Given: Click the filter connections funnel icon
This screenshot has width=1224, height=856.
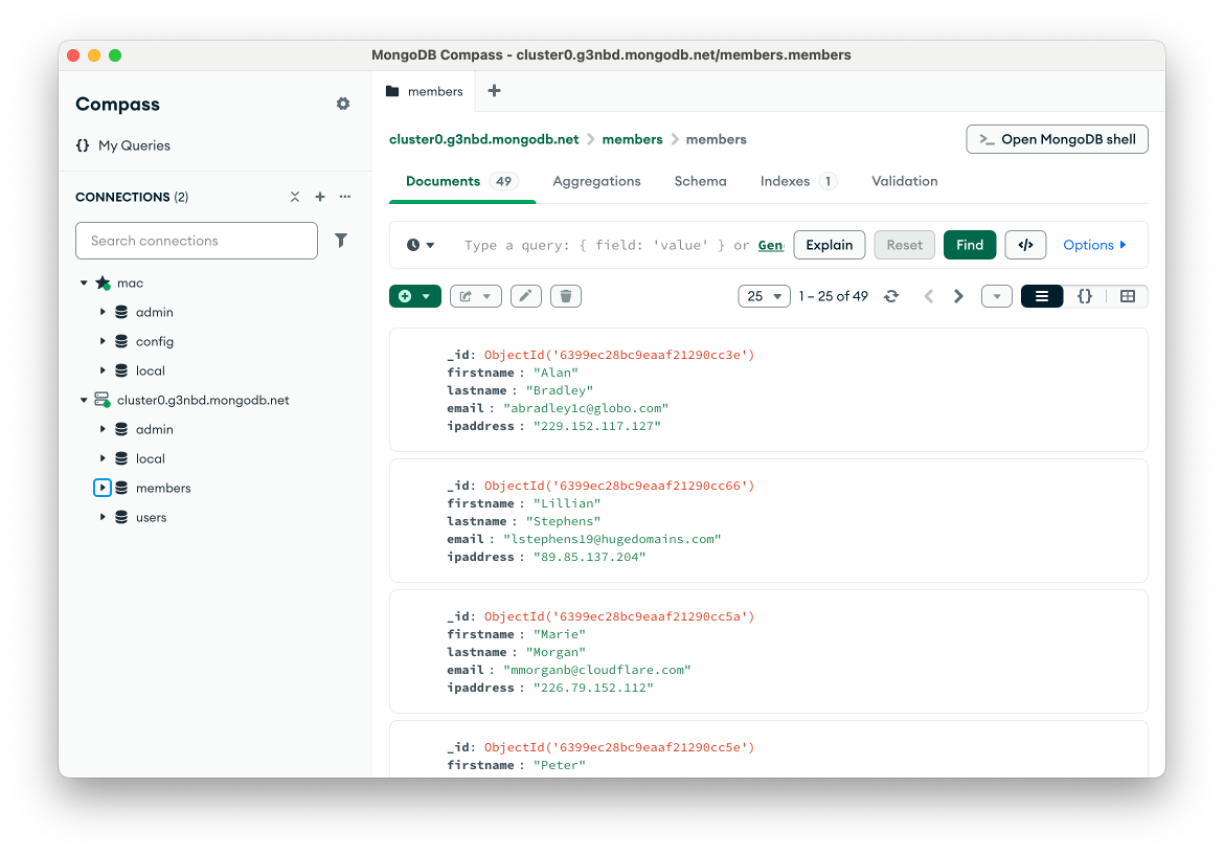Looking at the screenshot, I should pos(341,240).
